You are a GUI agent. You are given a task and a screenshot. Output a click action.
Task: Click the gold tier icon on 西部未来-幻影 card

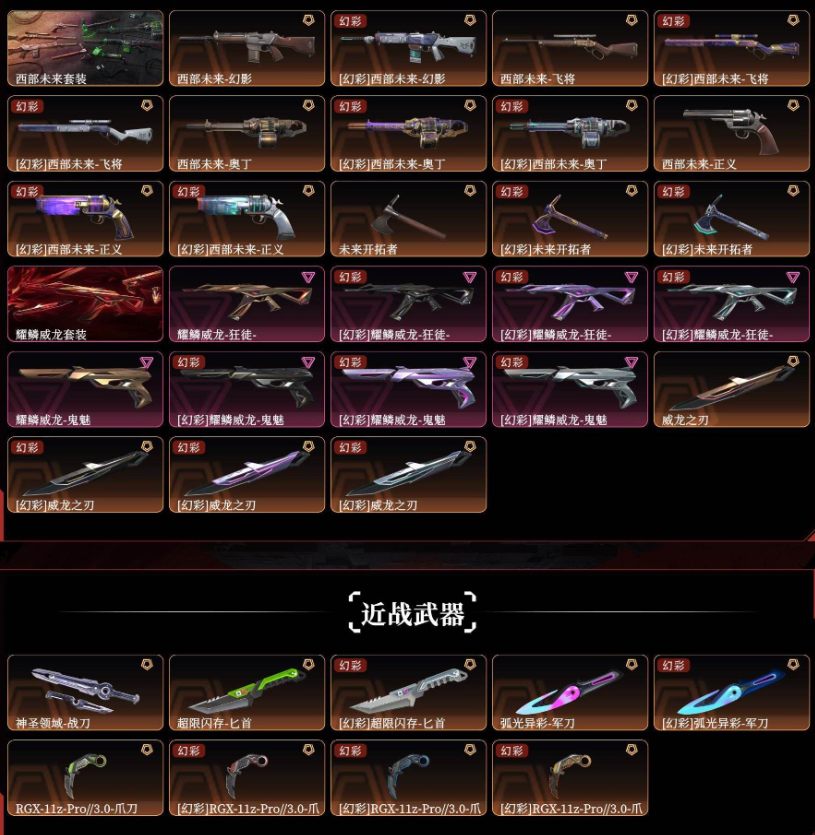(308, 20)
